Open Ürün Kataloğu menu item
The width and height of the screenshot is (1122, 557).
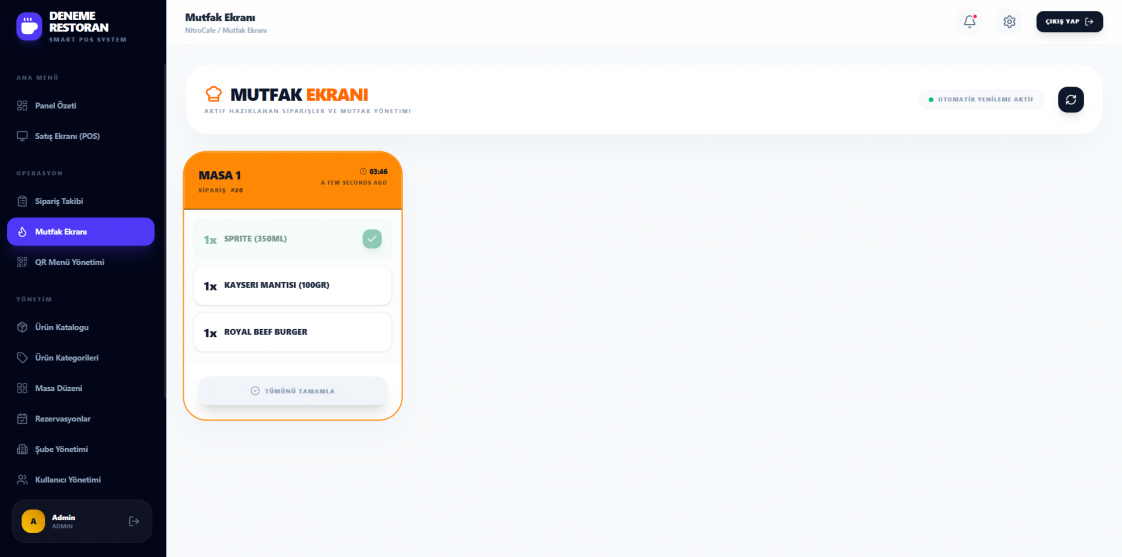(x=62, y=327)
